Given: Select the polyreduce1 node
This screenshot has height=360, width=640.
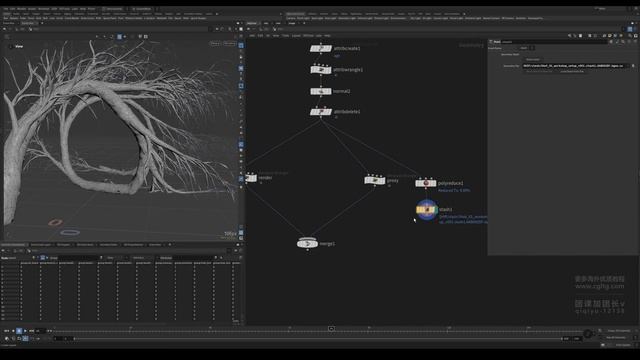Looking at the screenshot, I should click(x=426, y=183).
